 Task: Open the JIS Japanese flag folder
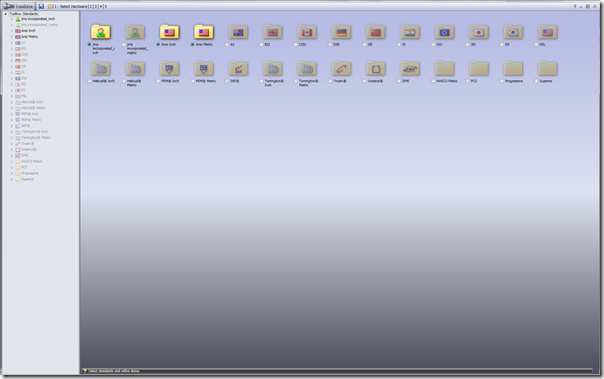479,32
